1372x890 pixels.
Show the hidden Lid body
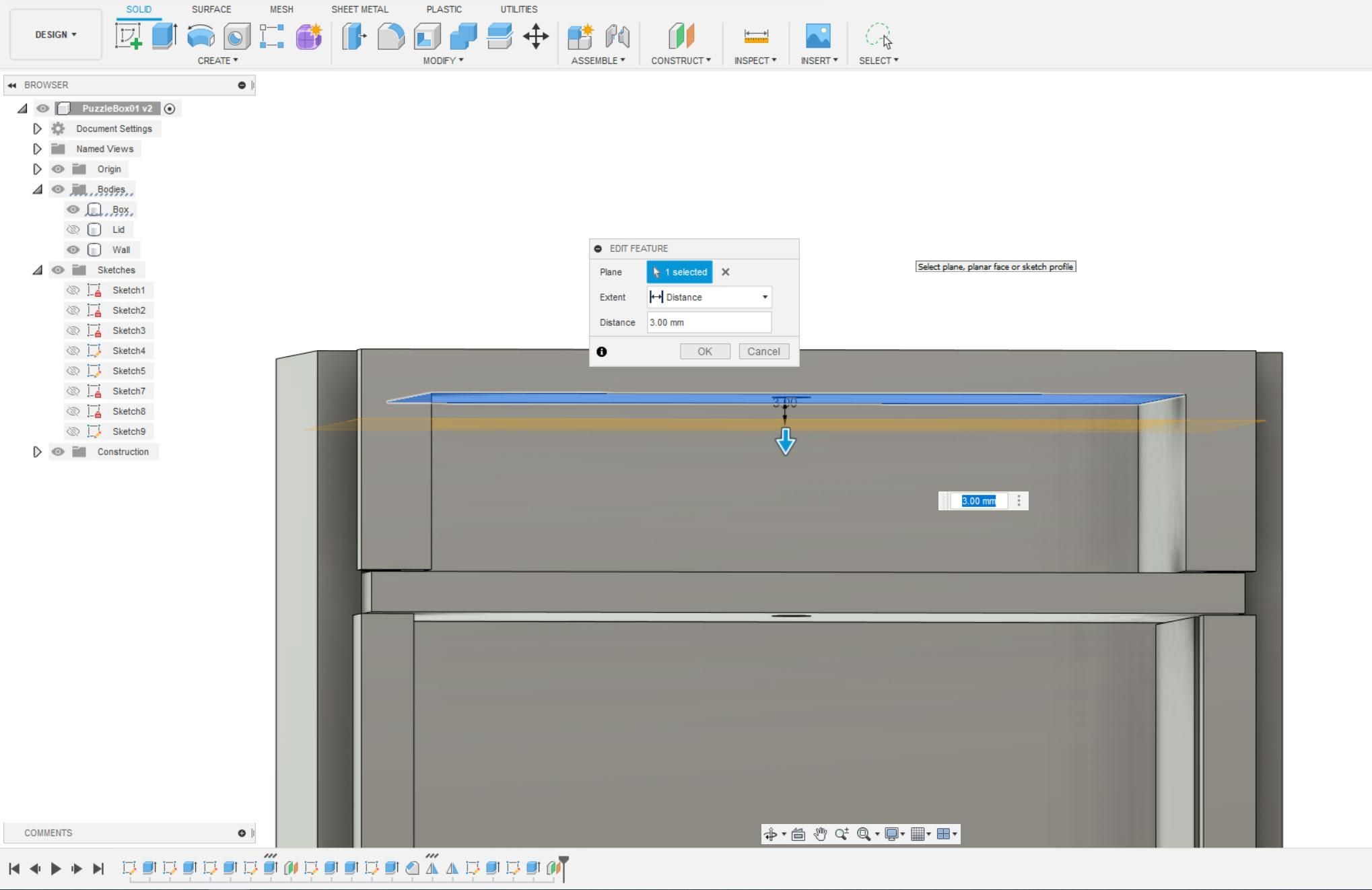click(x=73, y=230)
